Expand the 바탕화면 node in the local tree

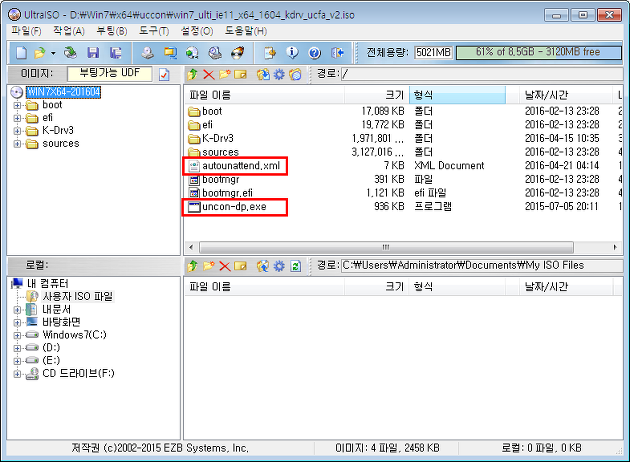pos(17,323)
